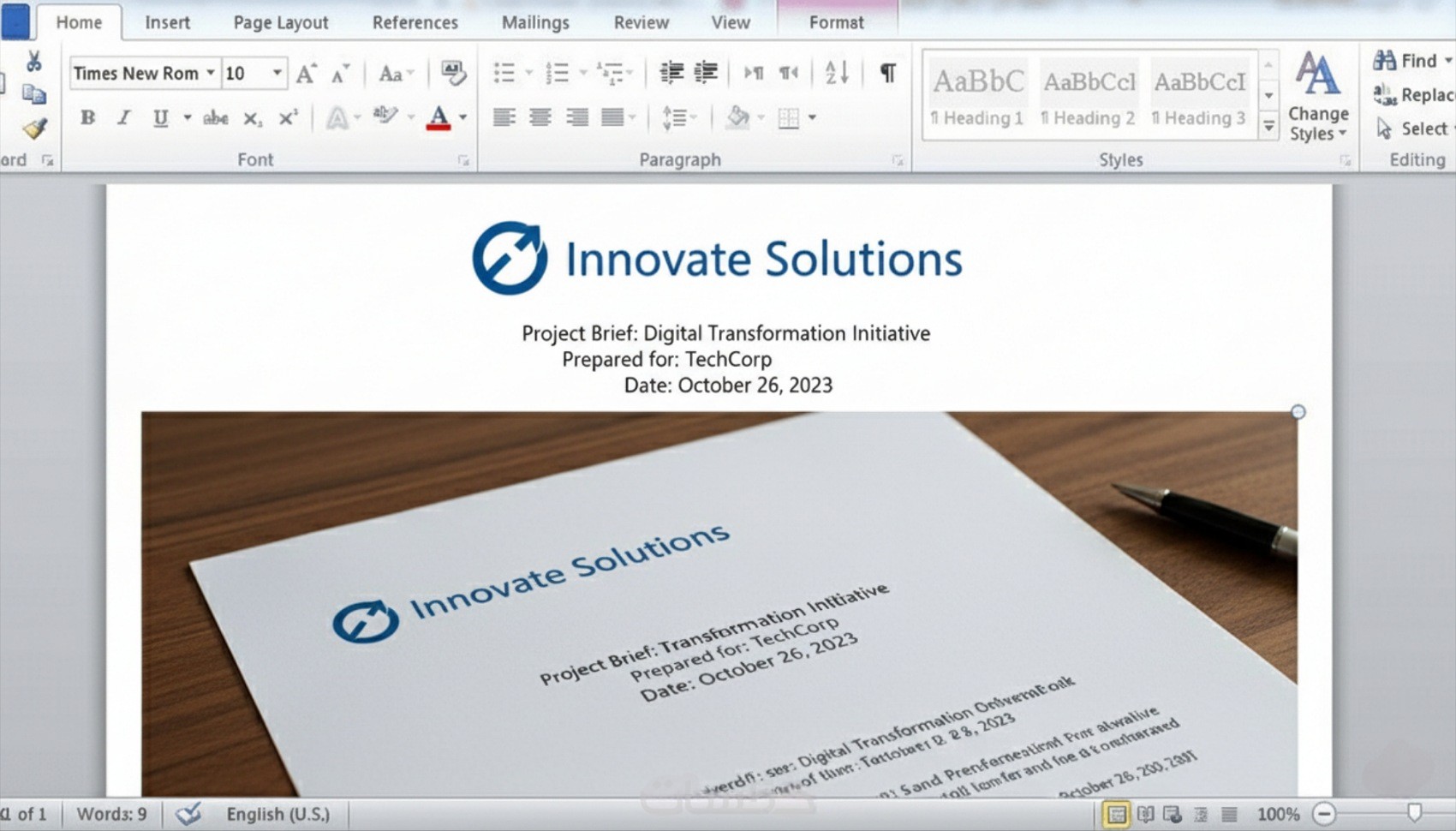Expand the Bullets dropdown arrow

[x=528, y=73]
